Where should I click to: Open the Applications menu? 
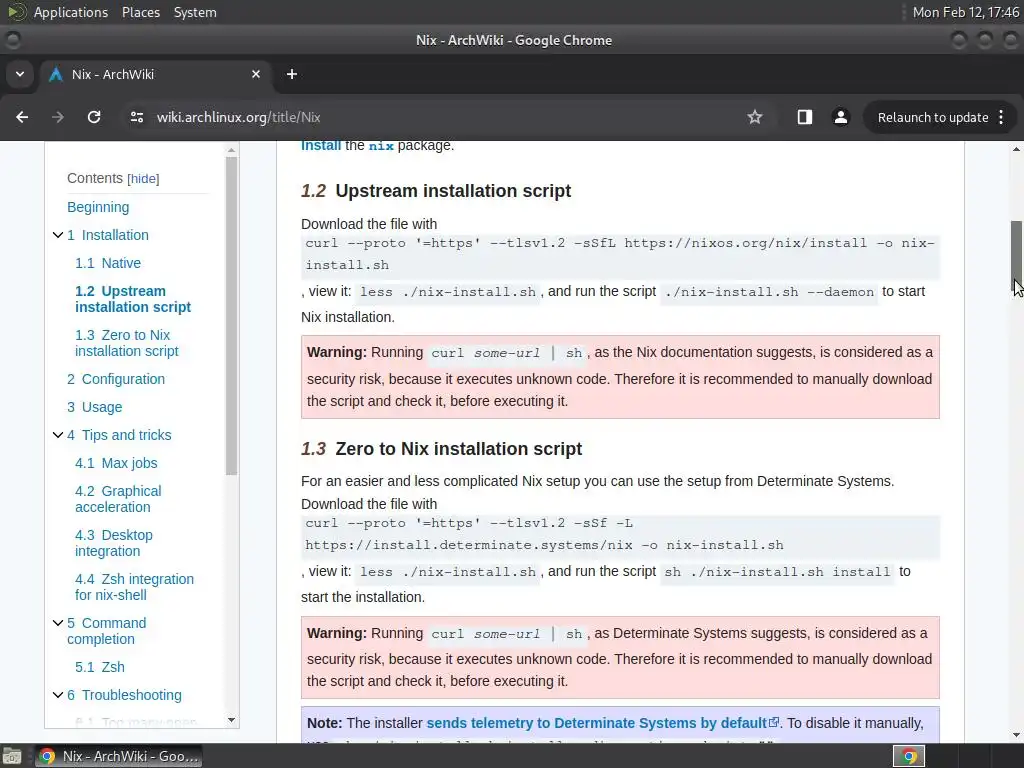click(71, 12)
